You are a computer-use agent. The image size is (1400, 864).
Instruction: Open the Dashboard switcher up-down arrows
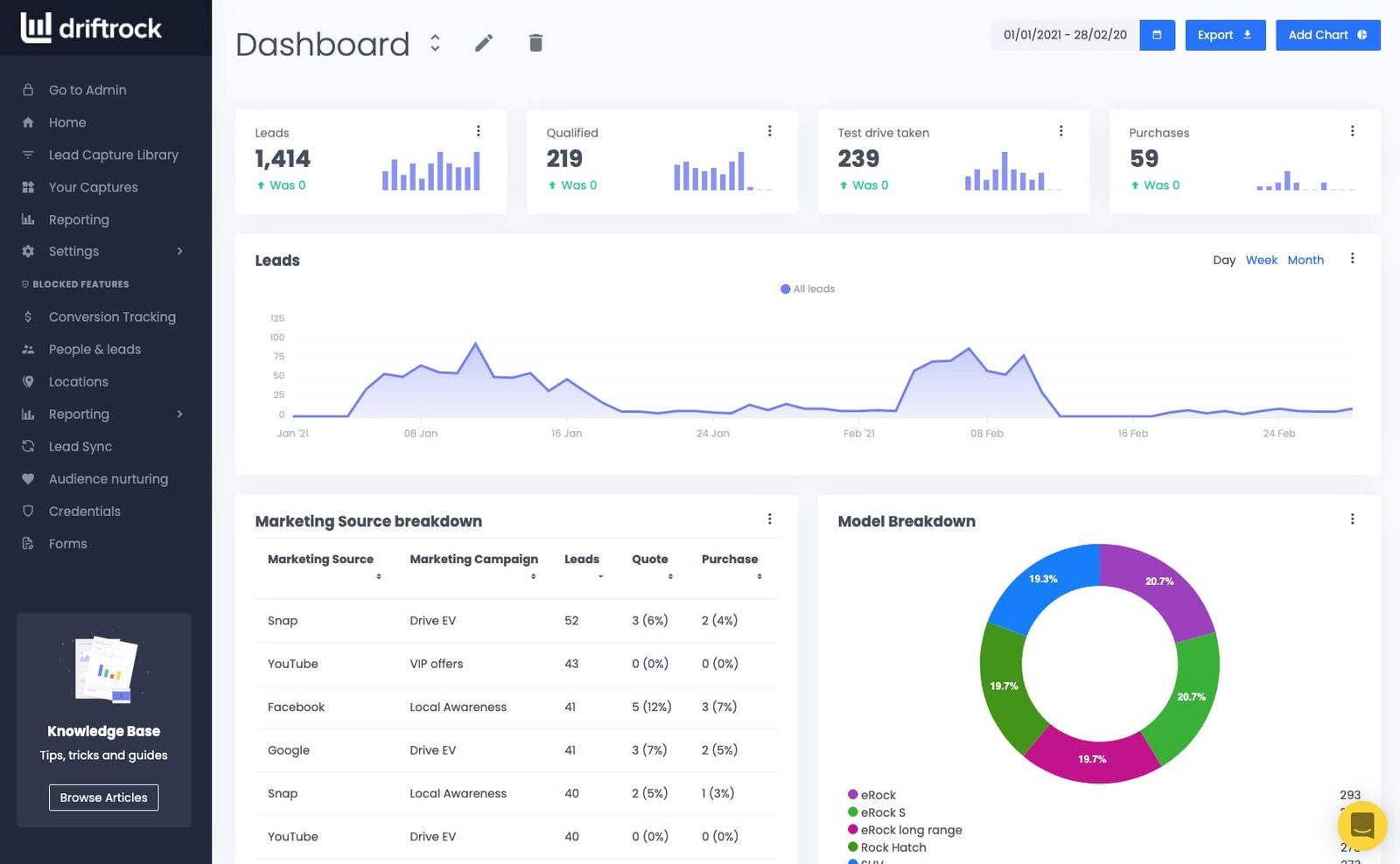click(435, 43)
